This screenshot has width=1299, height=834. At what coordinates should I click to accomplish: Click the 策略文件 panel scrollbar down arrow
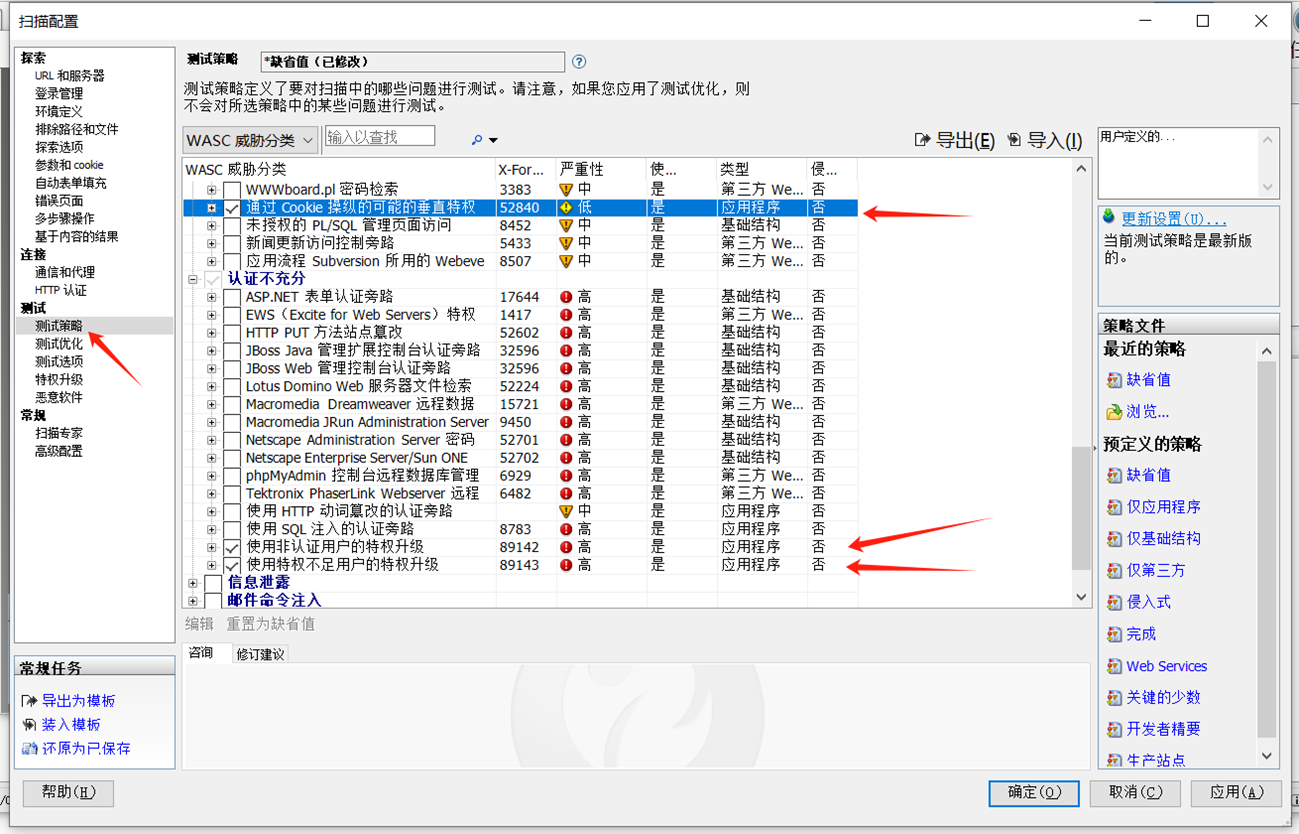(1267, 757)
